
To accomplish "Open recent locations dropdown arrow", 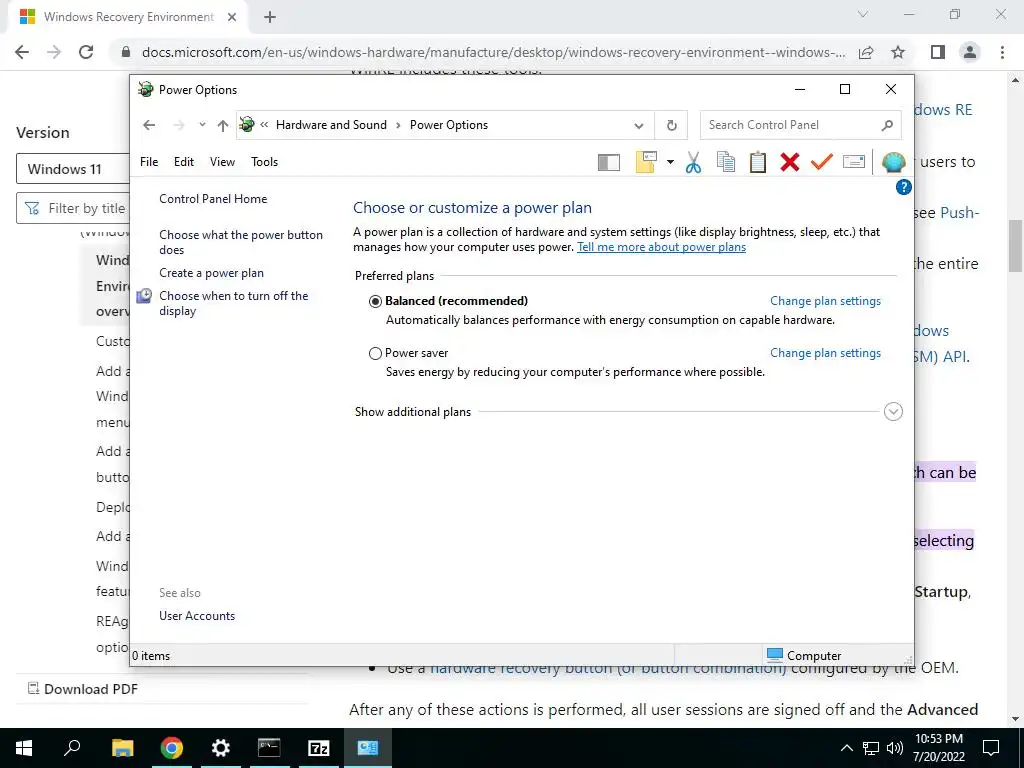I will 202,125.
